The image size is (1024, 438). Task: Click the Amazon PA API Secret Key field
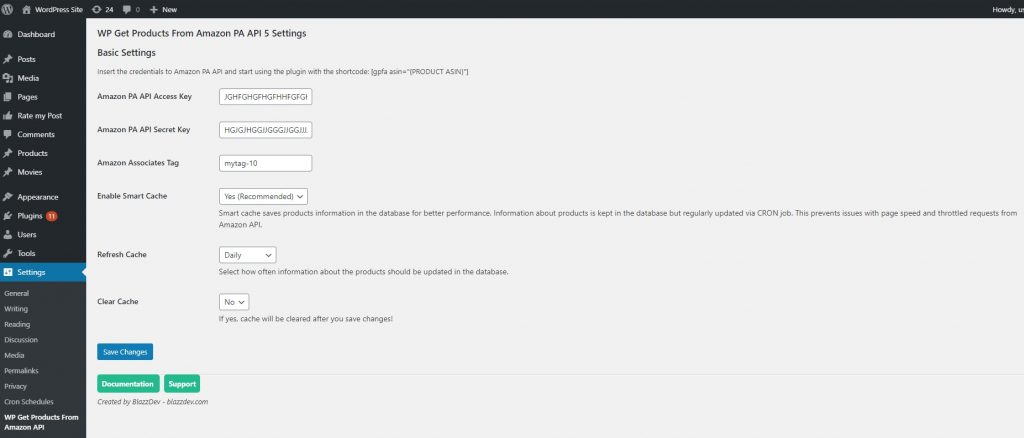tap(266, 130)
